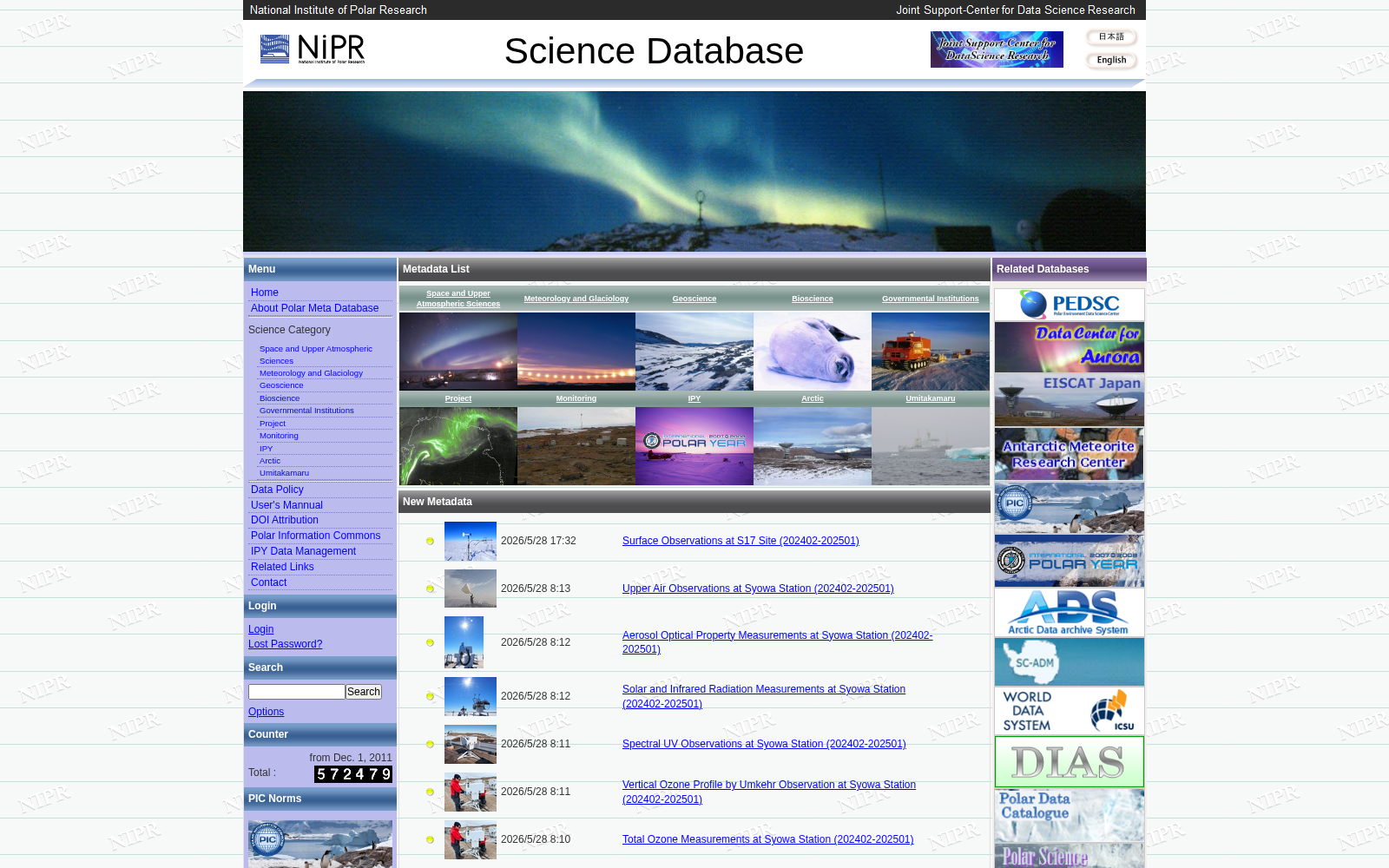Open the PEDSC related database logo
This screenshot has height=868, width=1389.
[1070, 305]
